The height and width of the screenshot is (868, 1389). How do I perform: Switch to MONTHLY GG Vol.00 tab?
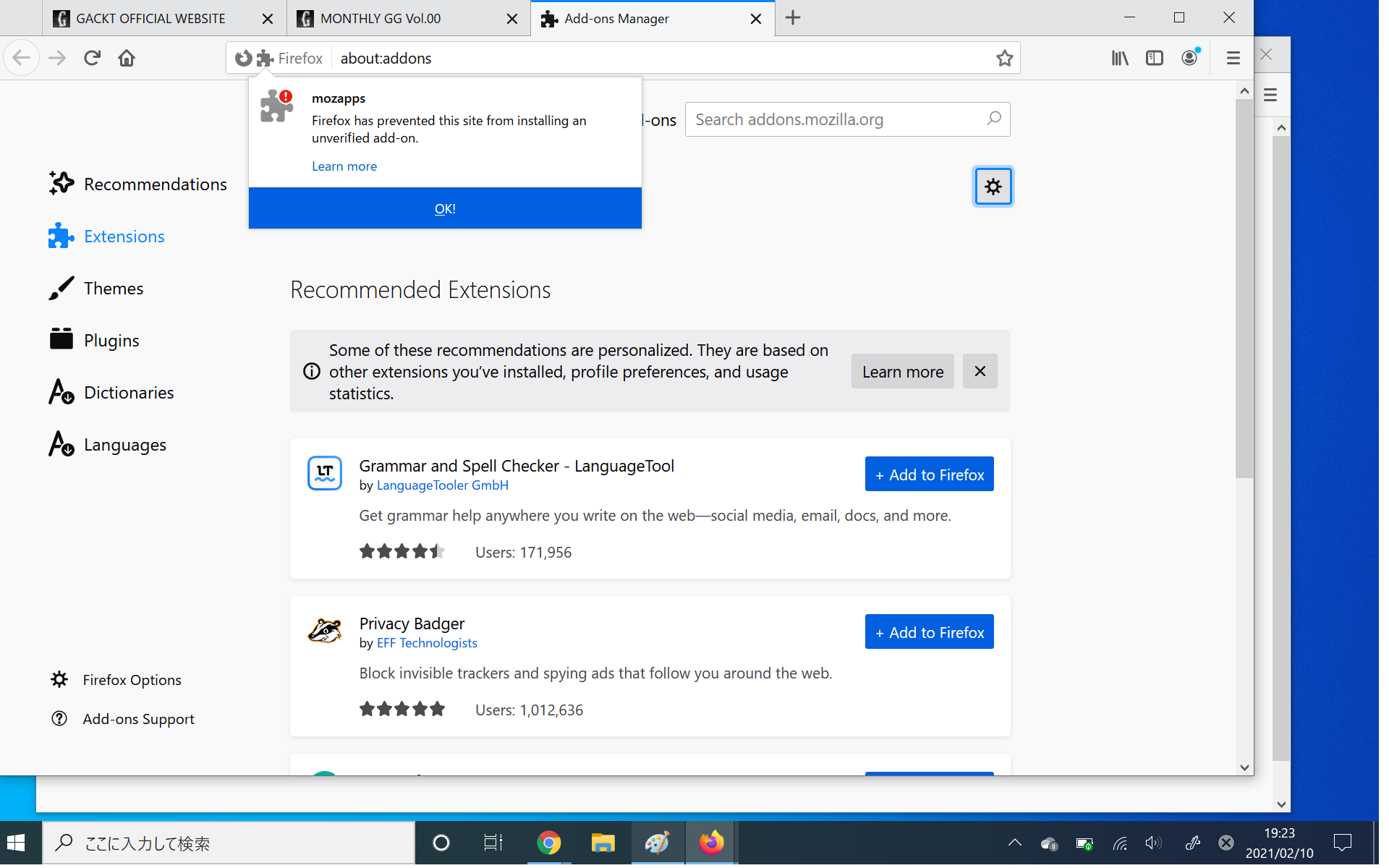coord(381,19)
